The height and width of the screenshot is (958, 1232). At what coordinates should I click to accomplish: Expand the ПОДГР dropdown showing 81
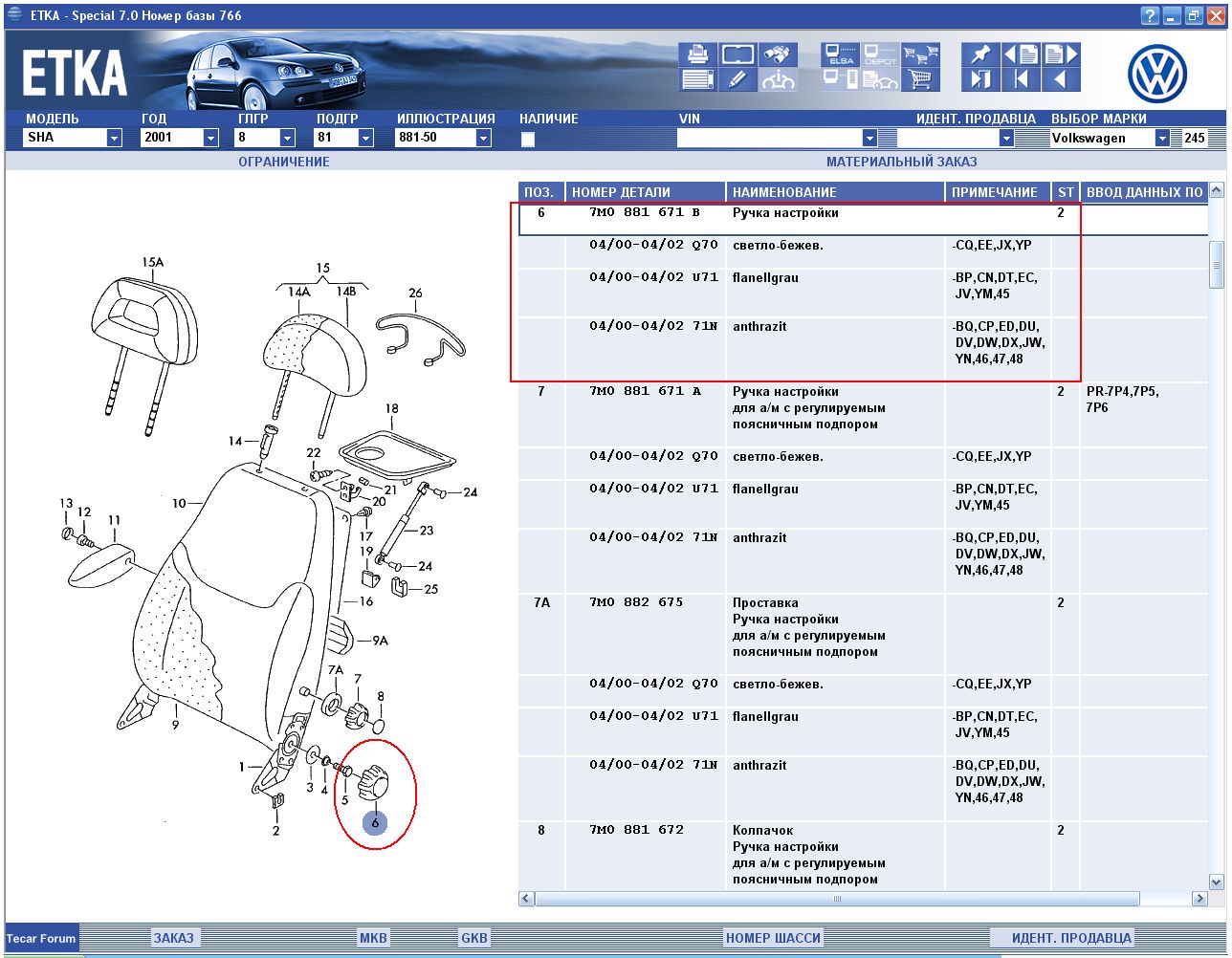pos(366,139)
